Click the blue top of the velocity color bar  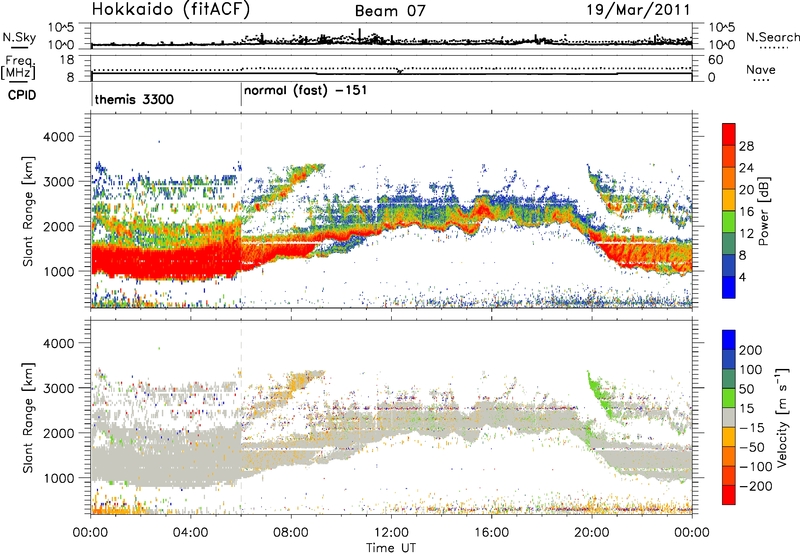point(729,340)
